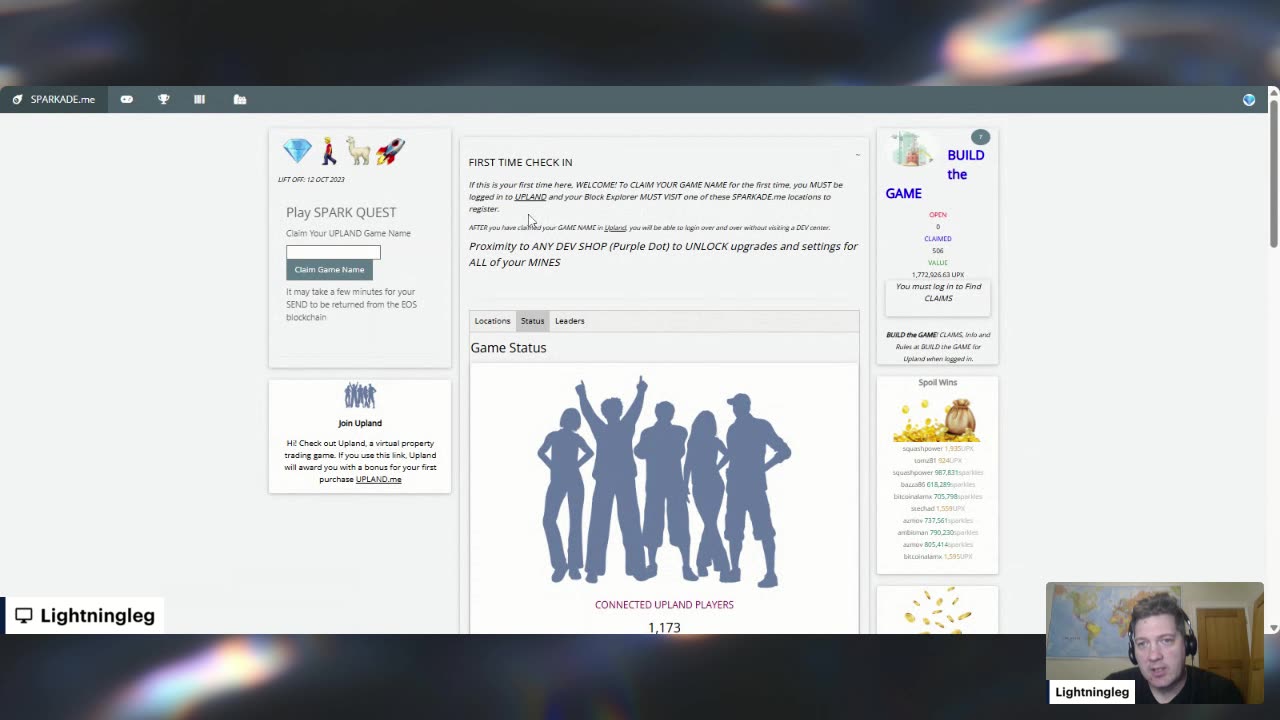The image size is (1280, 720).
Task: Click the walking person emoji icon
Action: pyautogui.click(x=329, y=151)
